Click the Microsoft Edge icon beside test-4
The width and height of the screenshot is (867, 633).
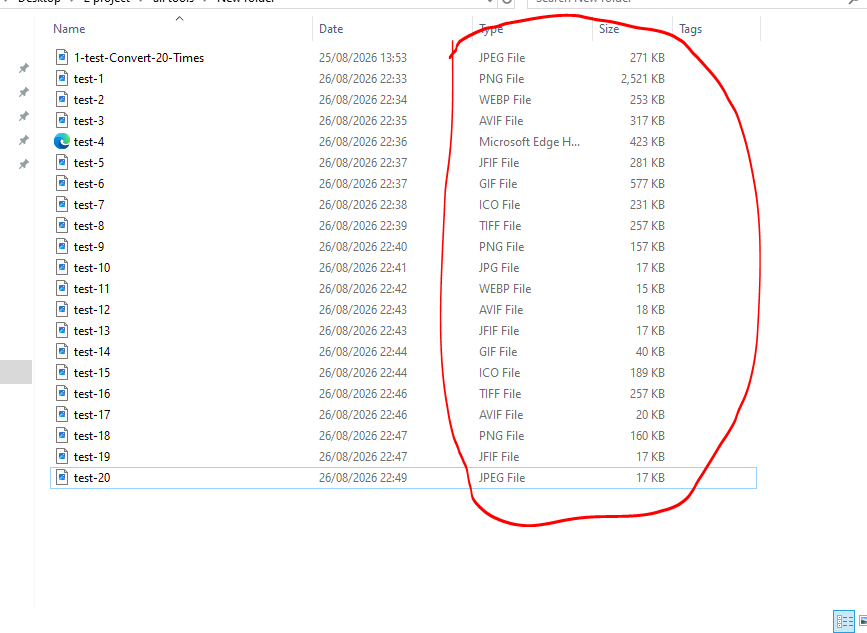point(62,142)
